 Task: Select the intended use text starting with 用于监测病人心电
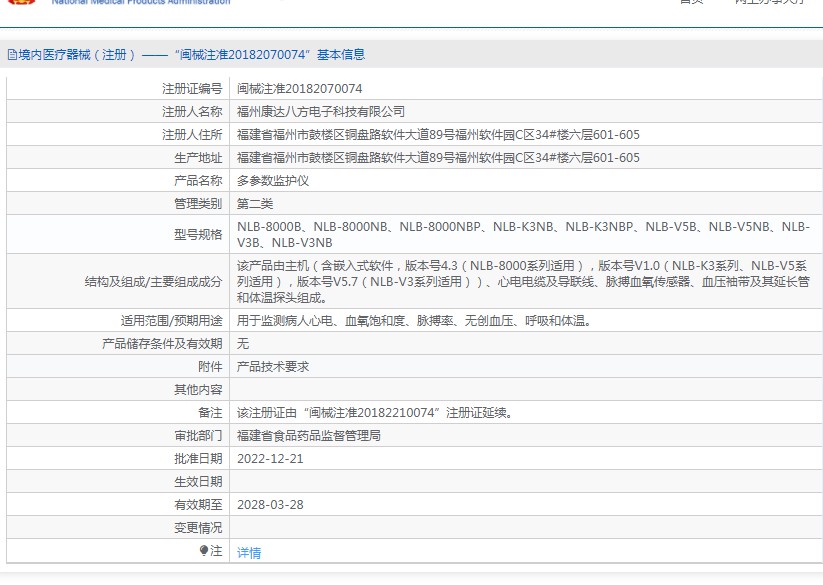pos(415,321)
